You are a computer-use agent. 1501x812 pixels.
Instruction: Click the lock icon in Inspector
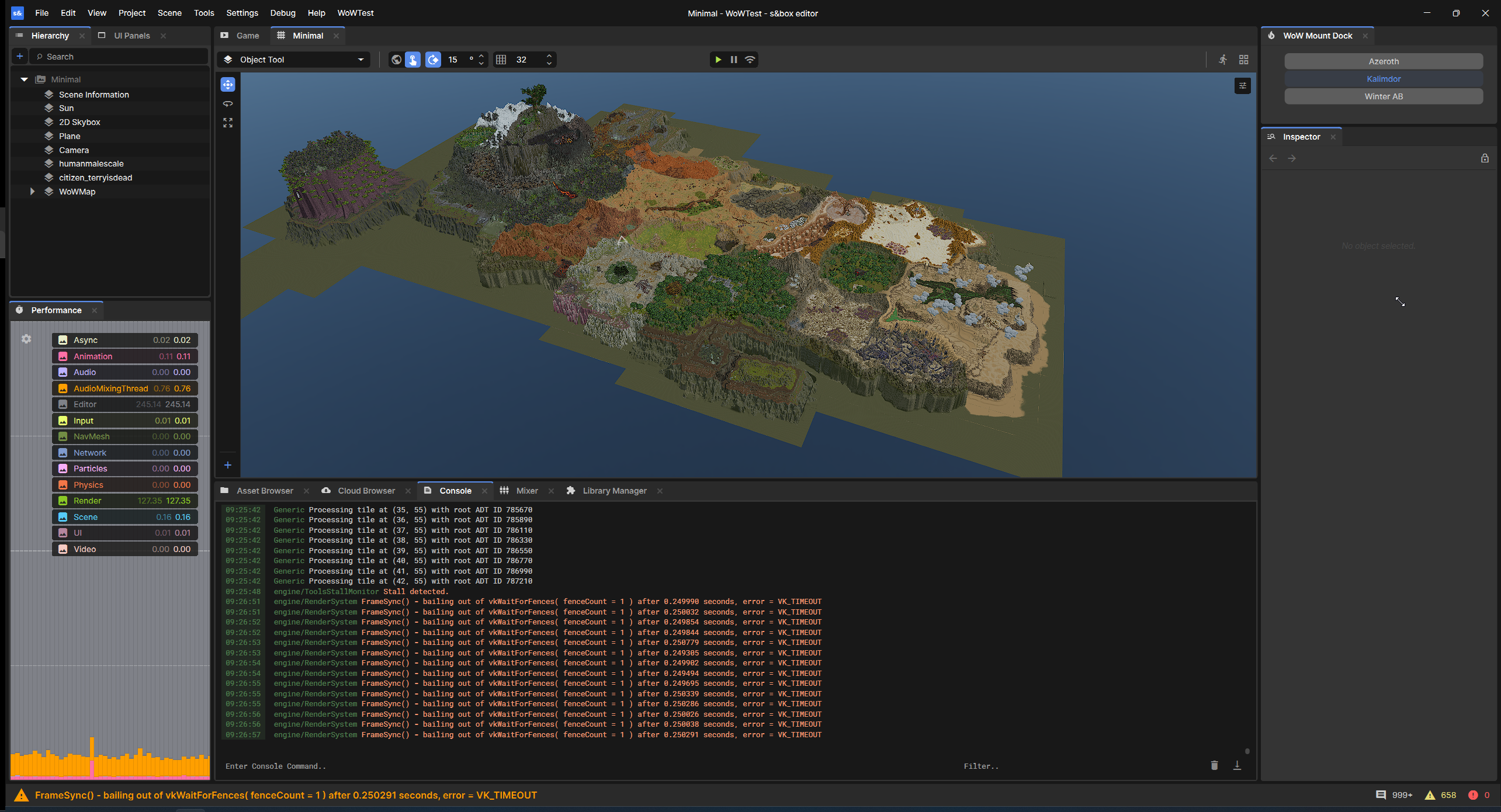coord(1485,158)
